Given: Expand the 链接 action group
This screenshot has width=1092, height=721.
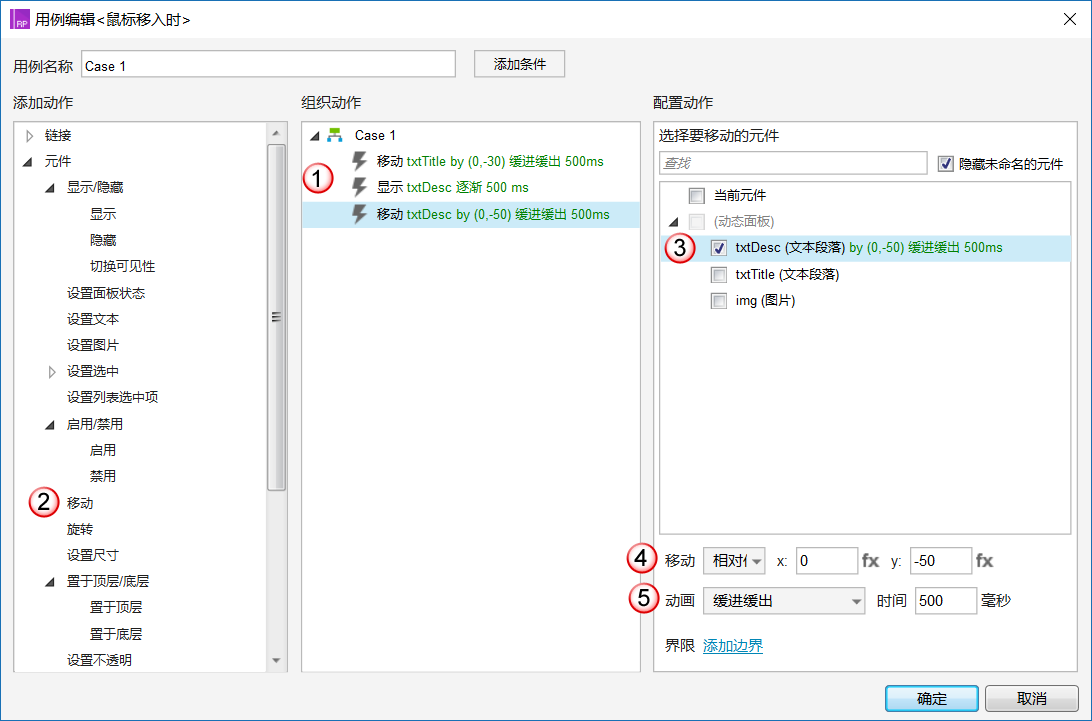Looking at the screenshot, I should (x=29, y=135).
